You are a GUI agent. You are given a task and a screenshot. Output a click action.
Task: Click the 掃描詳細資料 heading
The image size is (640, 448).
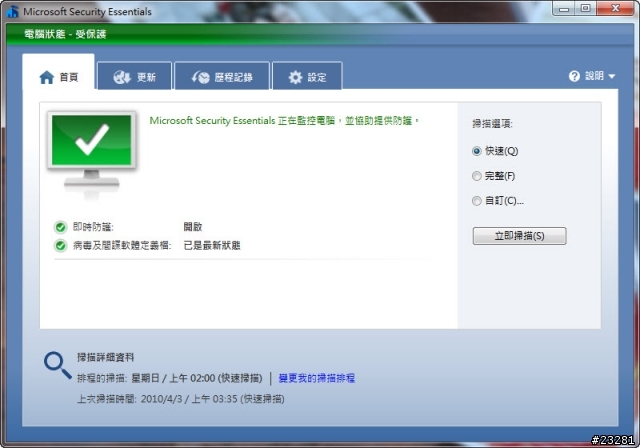(106, 357)
